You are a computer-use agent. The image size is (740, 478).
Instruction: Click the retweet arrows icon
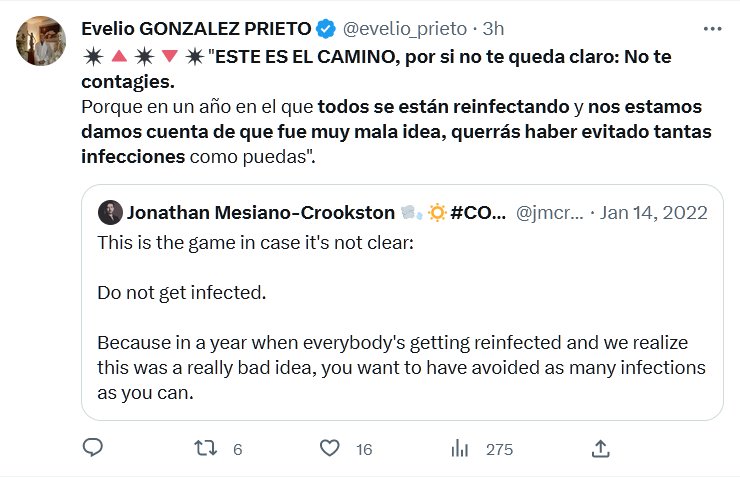coord(205,449)
